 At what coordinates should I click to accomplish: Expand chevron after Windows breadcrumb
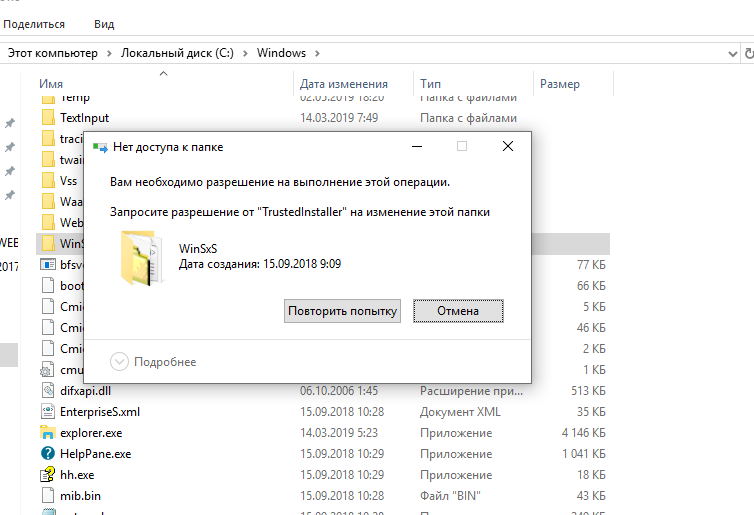tap(317, 53)
